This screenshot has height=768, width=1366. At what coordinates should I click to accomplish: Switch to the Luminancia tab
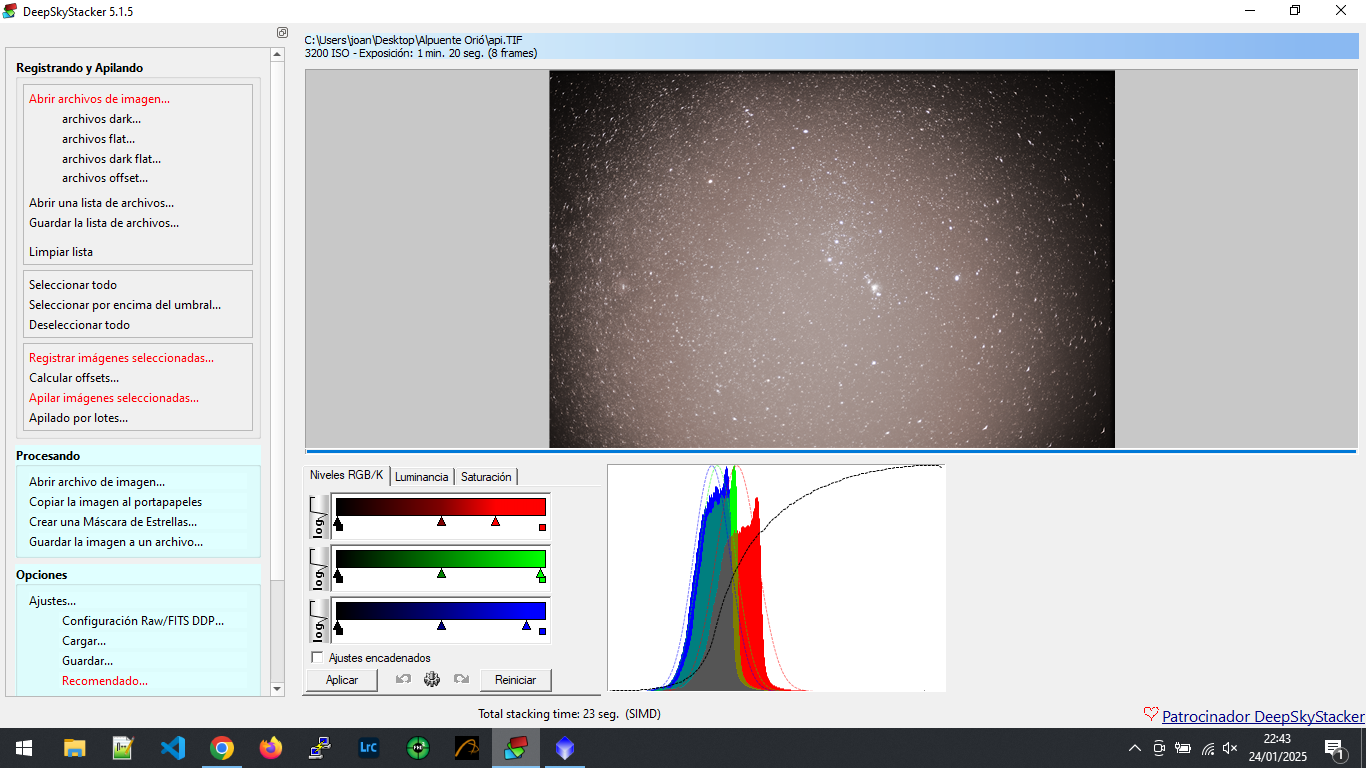click(421, 477)
